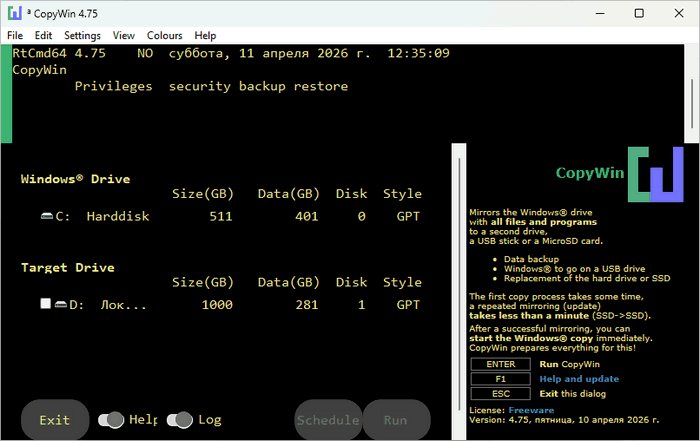Image resolution: width=700 pixels, height=441 pixels.
Task: Click the Windows® Drive heading
Action: [75, 179]
